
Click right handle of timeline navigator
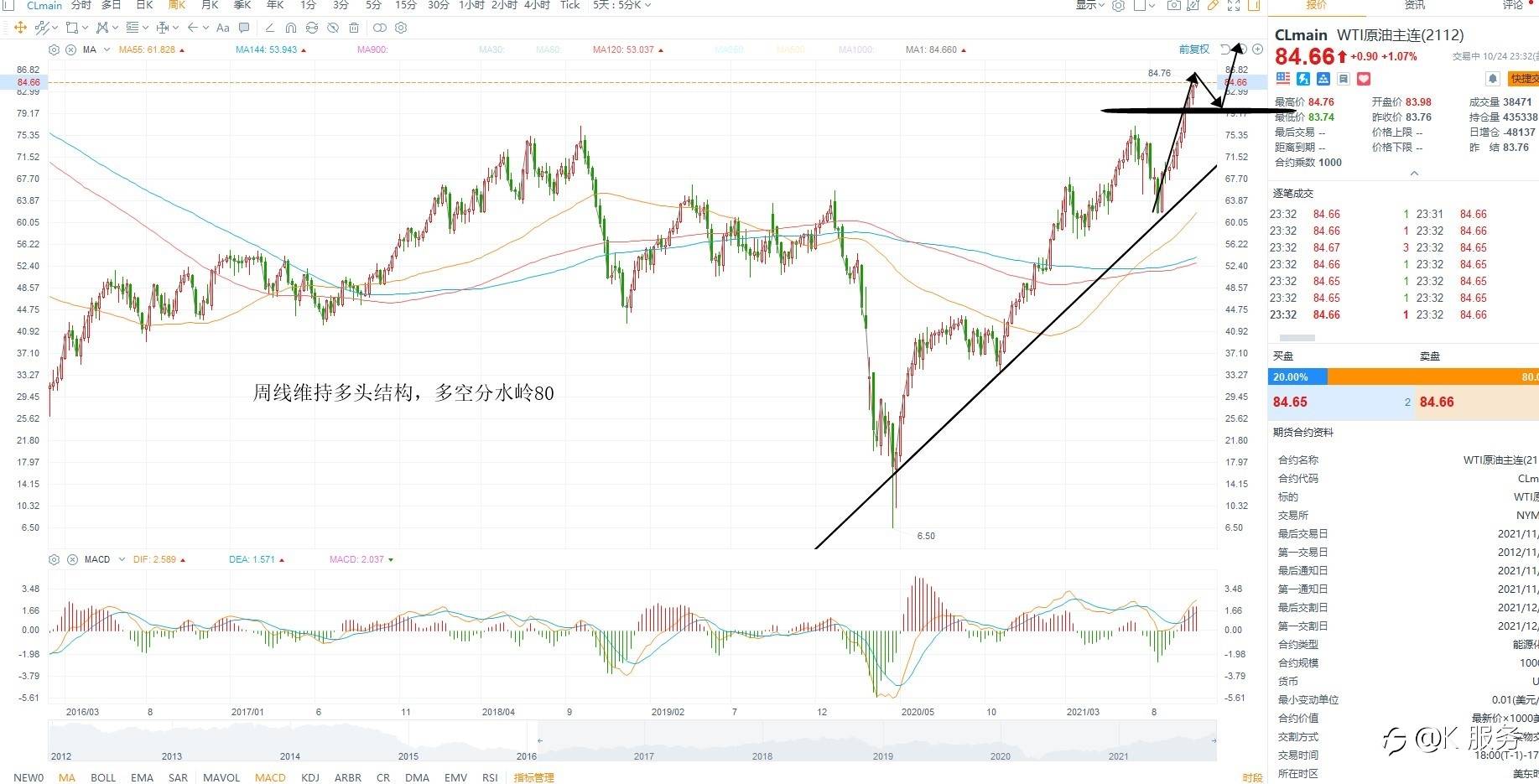click(x=1213, y=740)
